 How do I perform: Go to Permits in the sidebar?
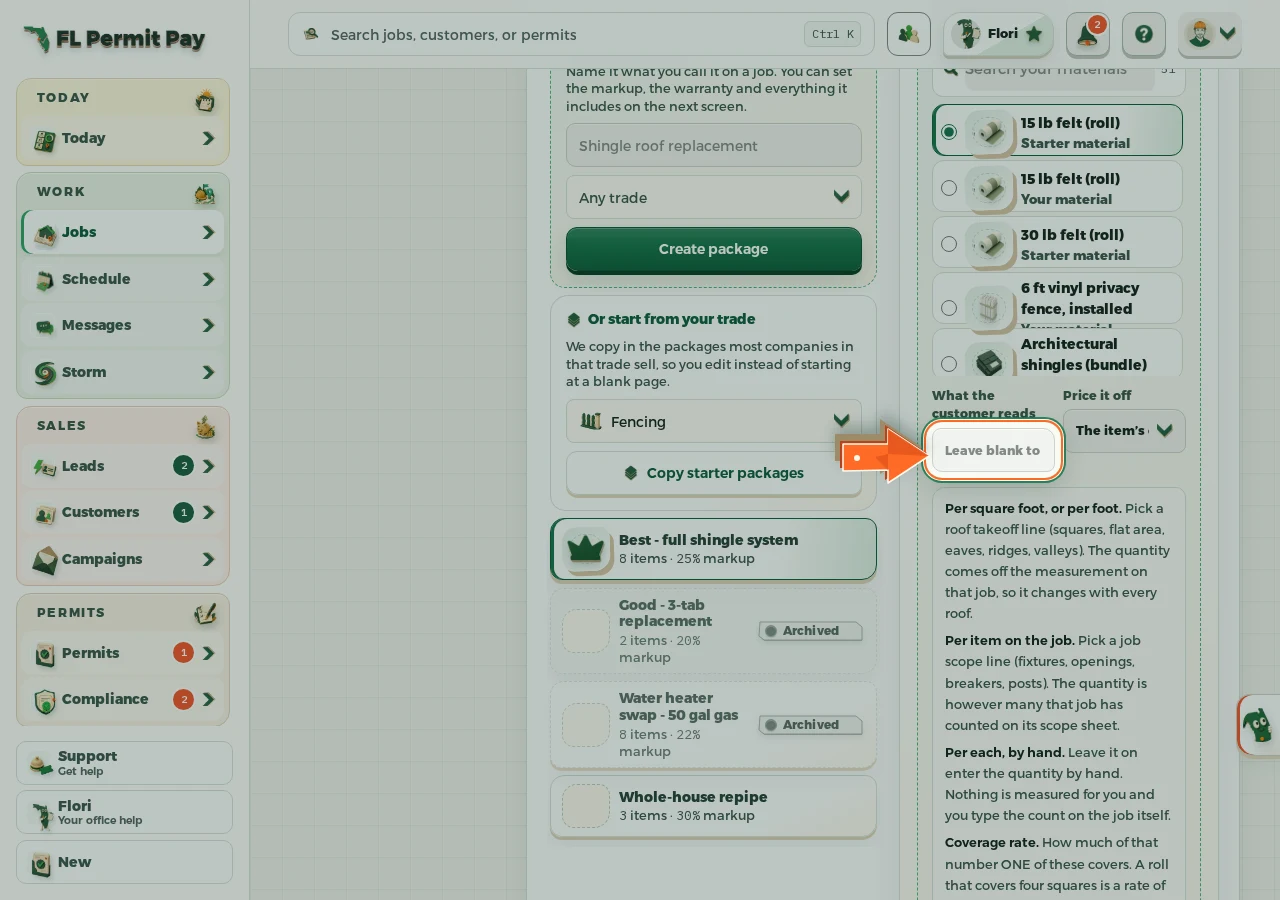(123, 653)
